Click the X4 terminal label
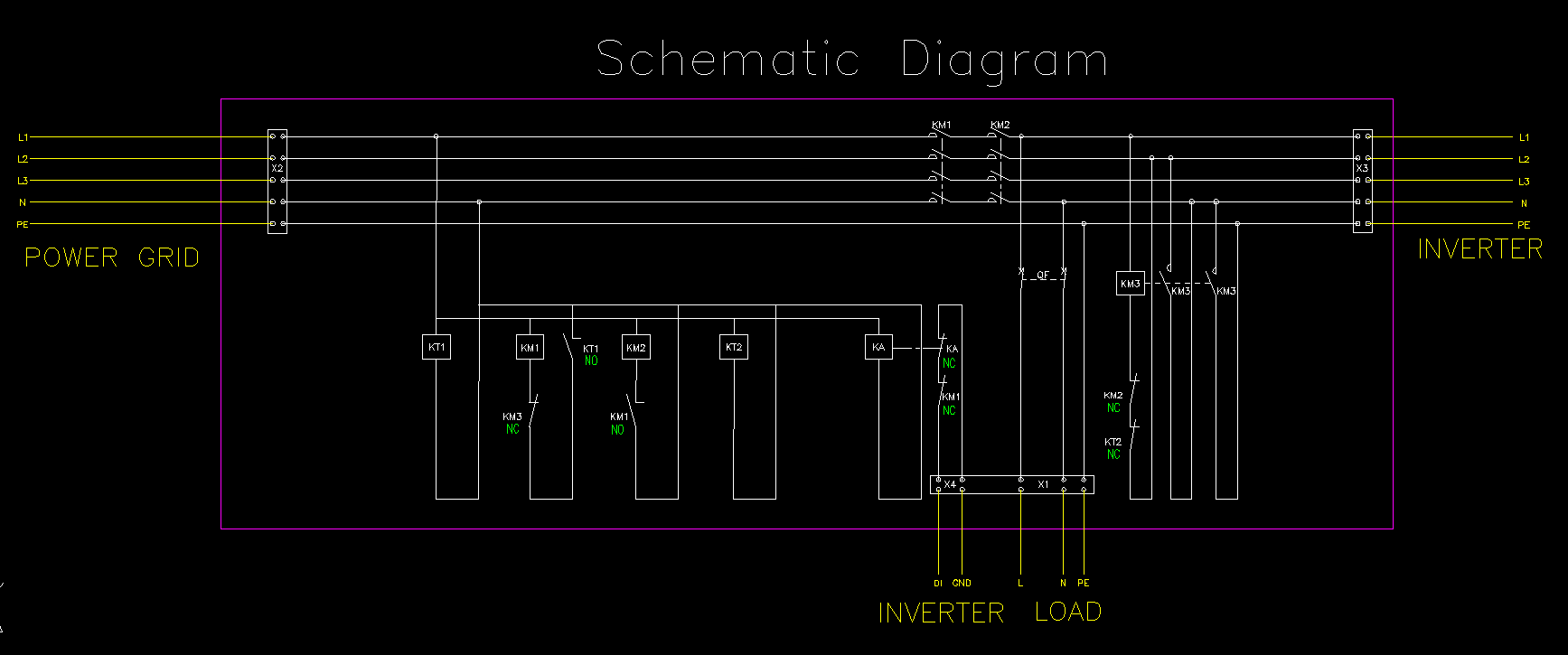 [950, 484]
